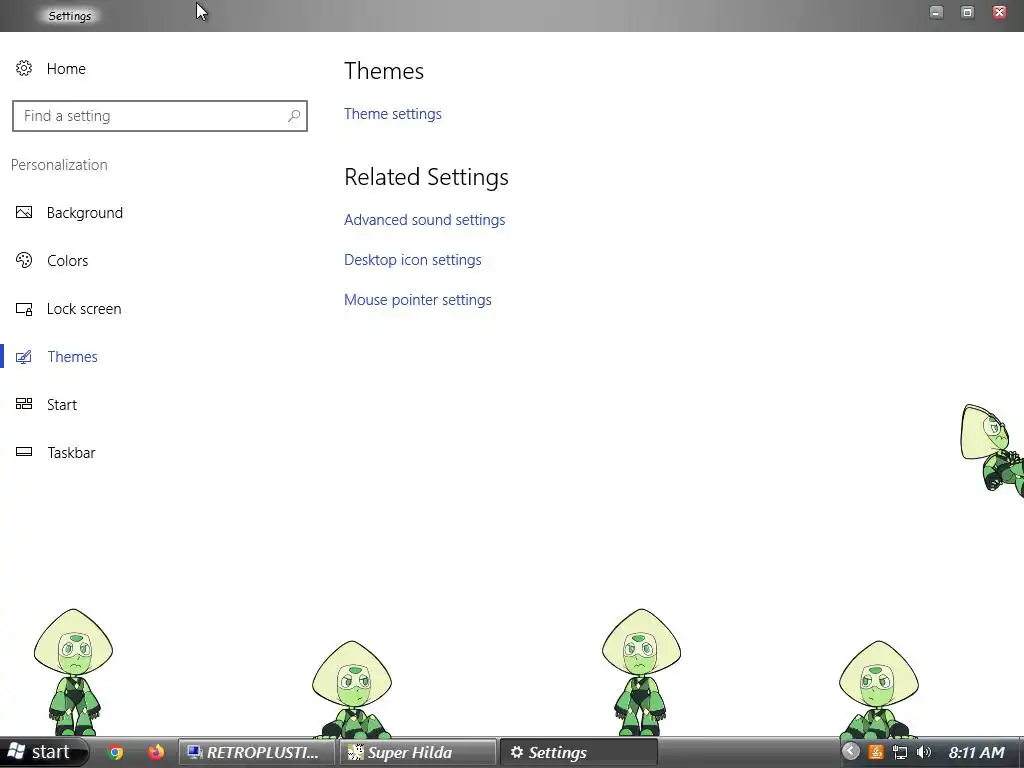Click the magnifier icon in search box

294,116
